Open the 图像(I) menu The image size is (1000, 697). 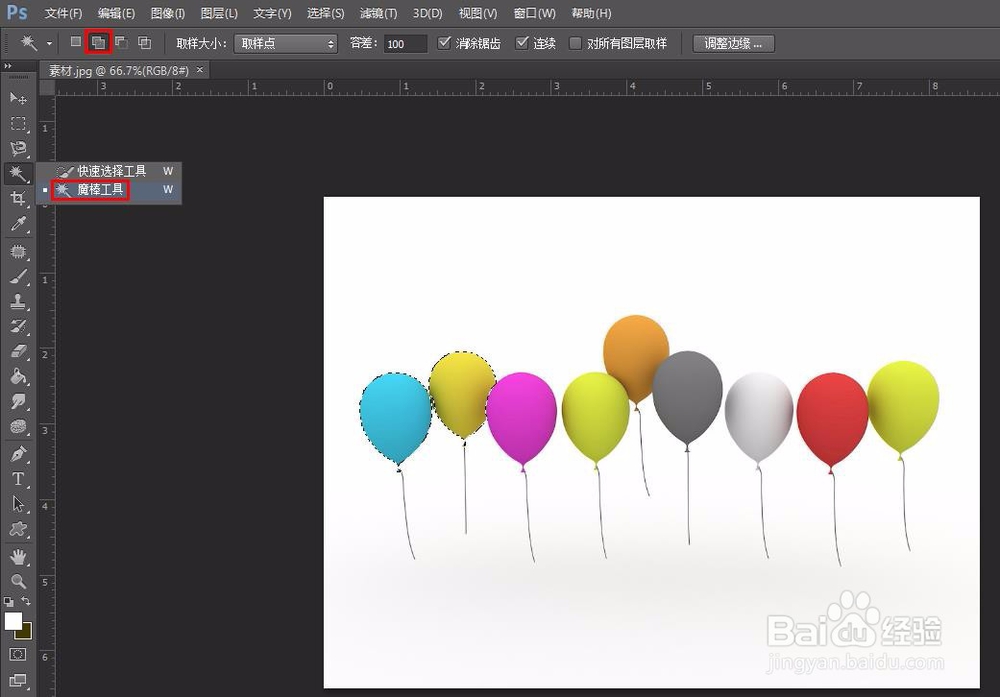168,13
